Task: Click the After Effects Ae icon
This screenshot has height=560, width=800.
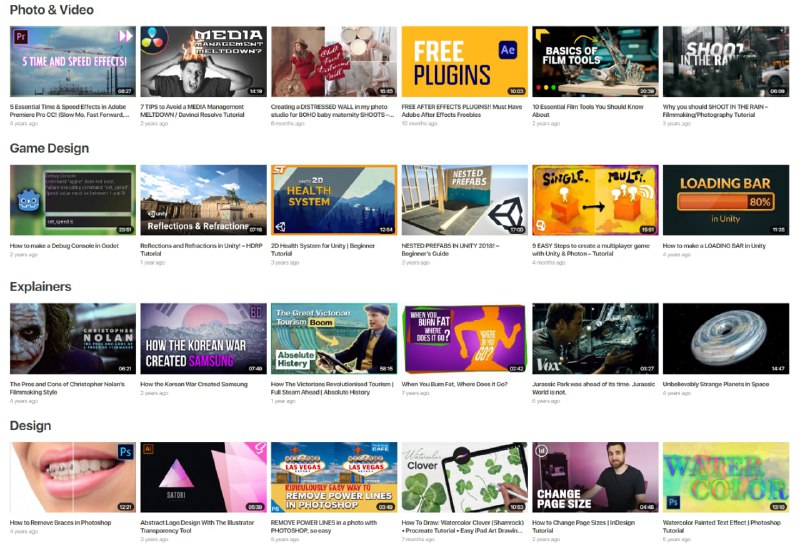Action: click(x=508, y=49)
